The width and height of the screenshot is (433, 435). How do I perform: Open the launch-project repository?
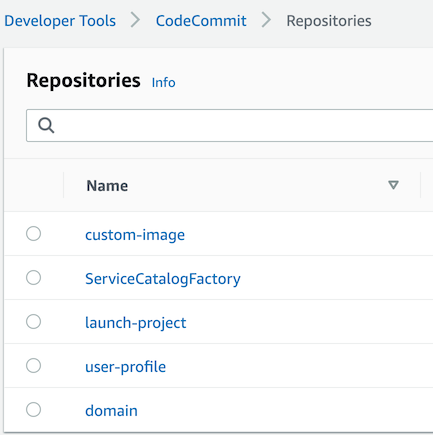point(135,323)
